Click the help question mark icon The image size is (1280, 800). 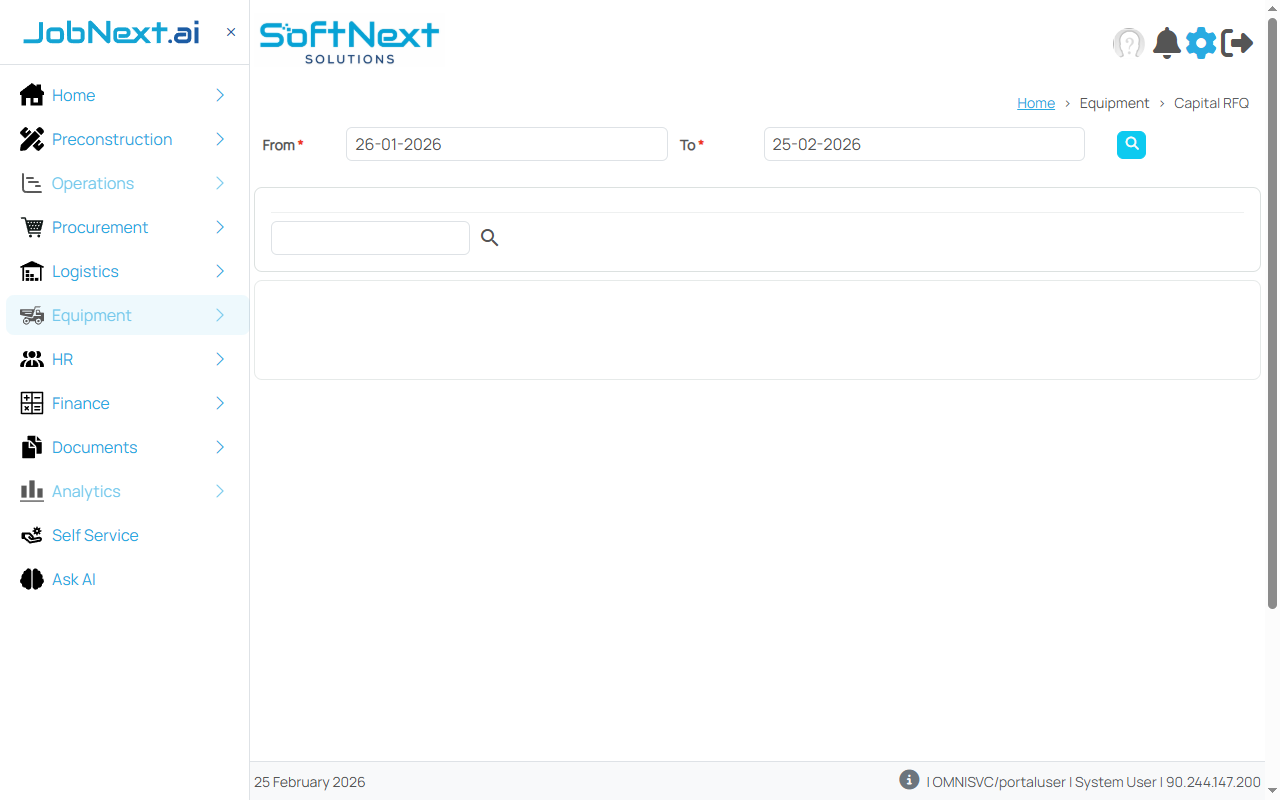pos(1128,43)
